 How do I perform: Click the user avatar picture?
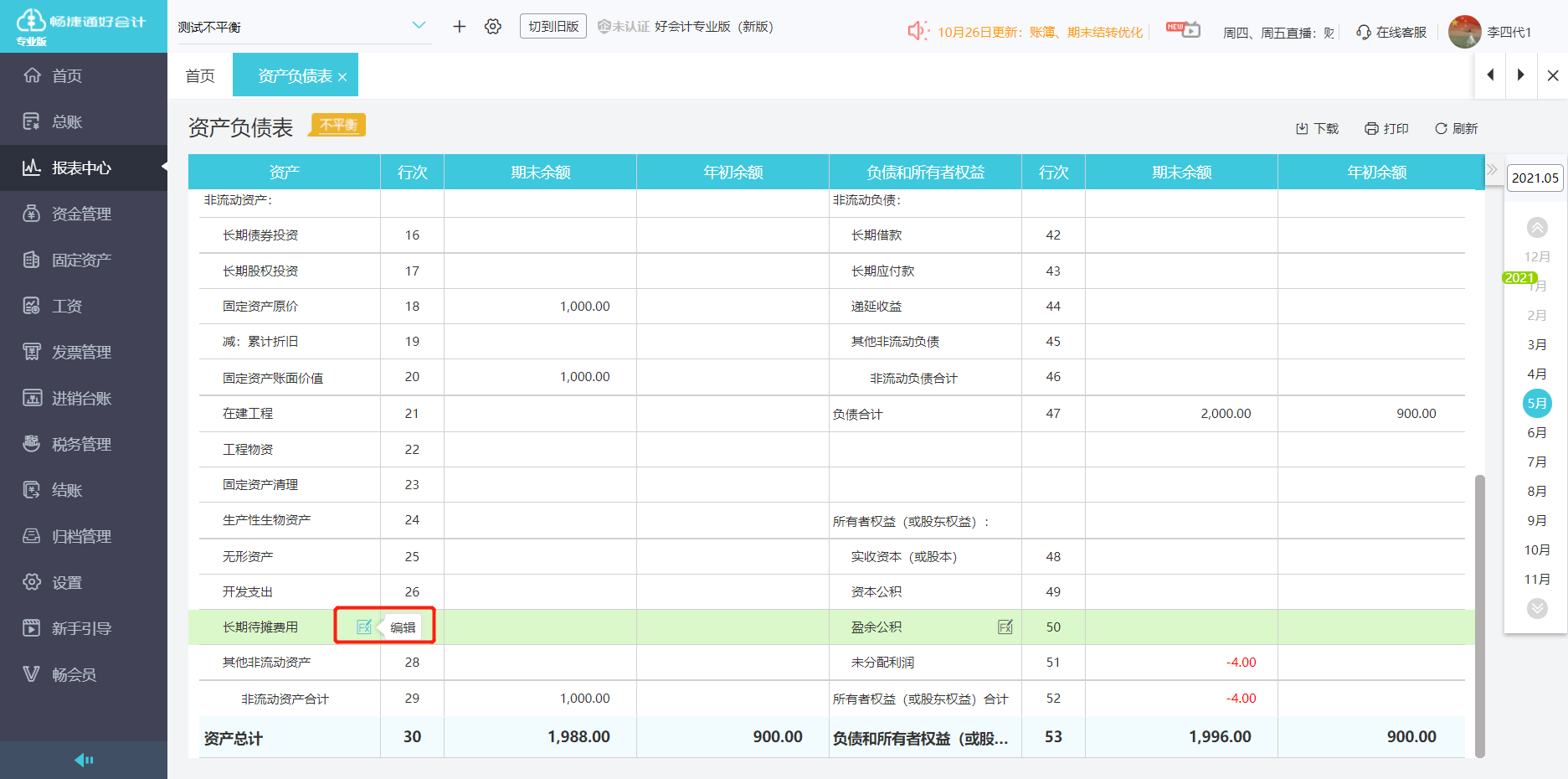pos(1464,32)
